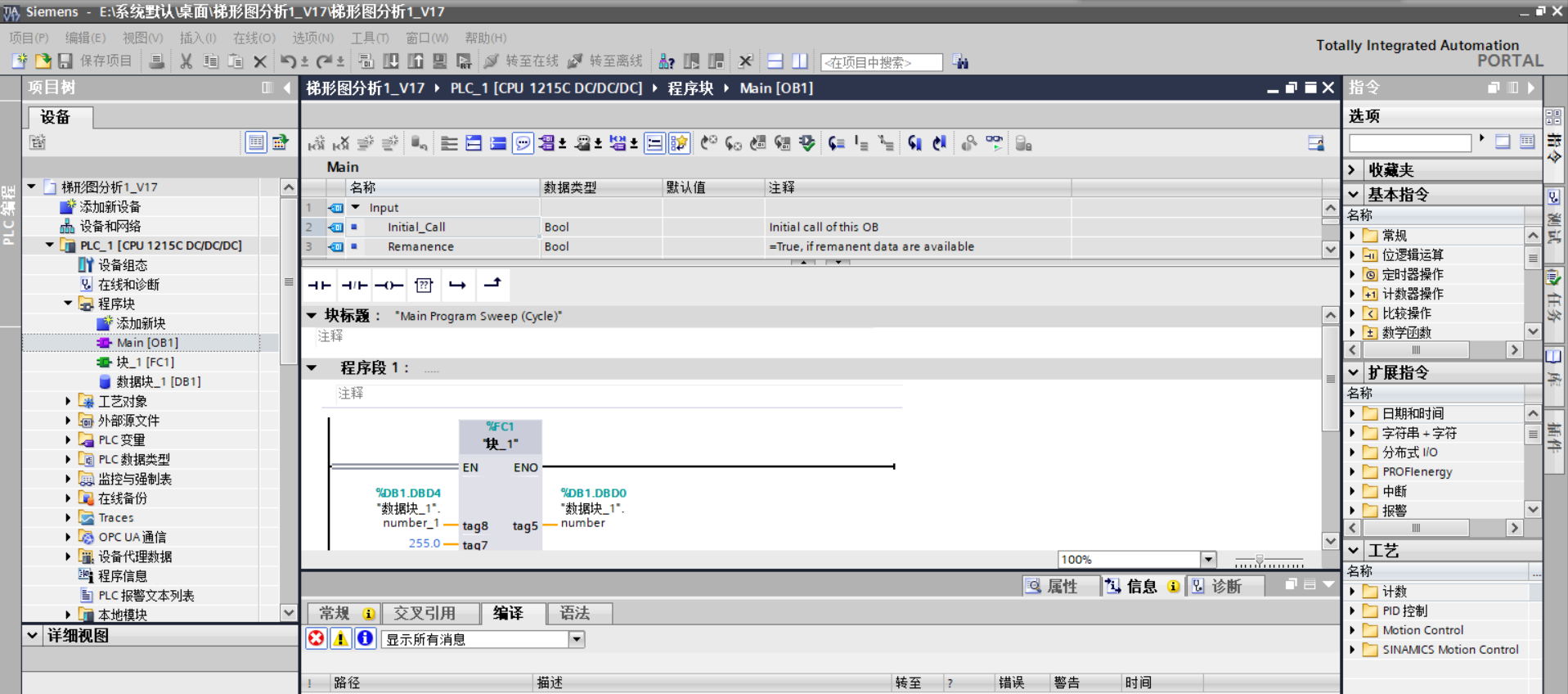Upload from device using the toolbar icon
The width and height of the screenshot is (1568, 694).
tap(416, 61)
